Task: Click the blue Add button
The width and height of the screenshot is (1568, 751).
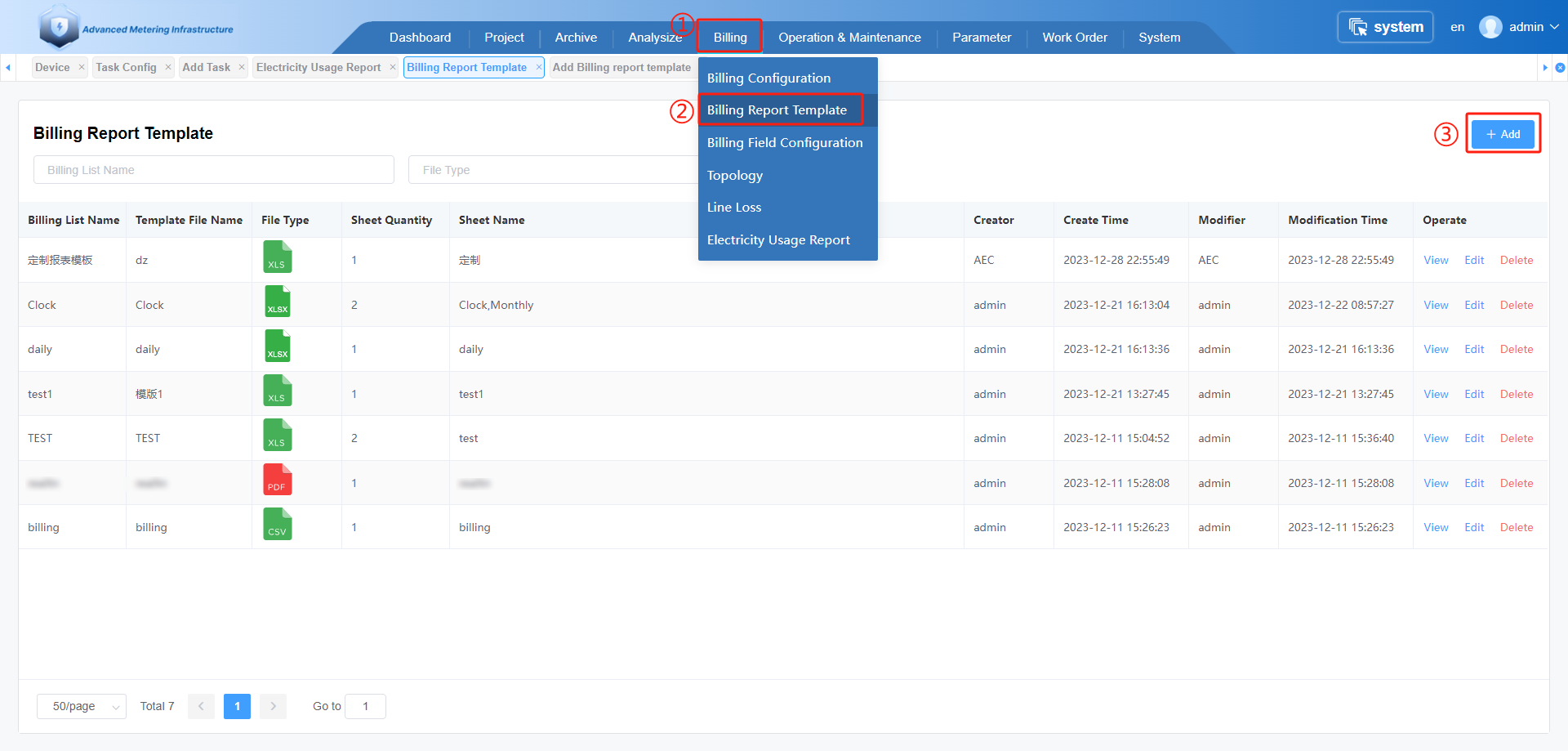Action: (x=1503, y=134)
